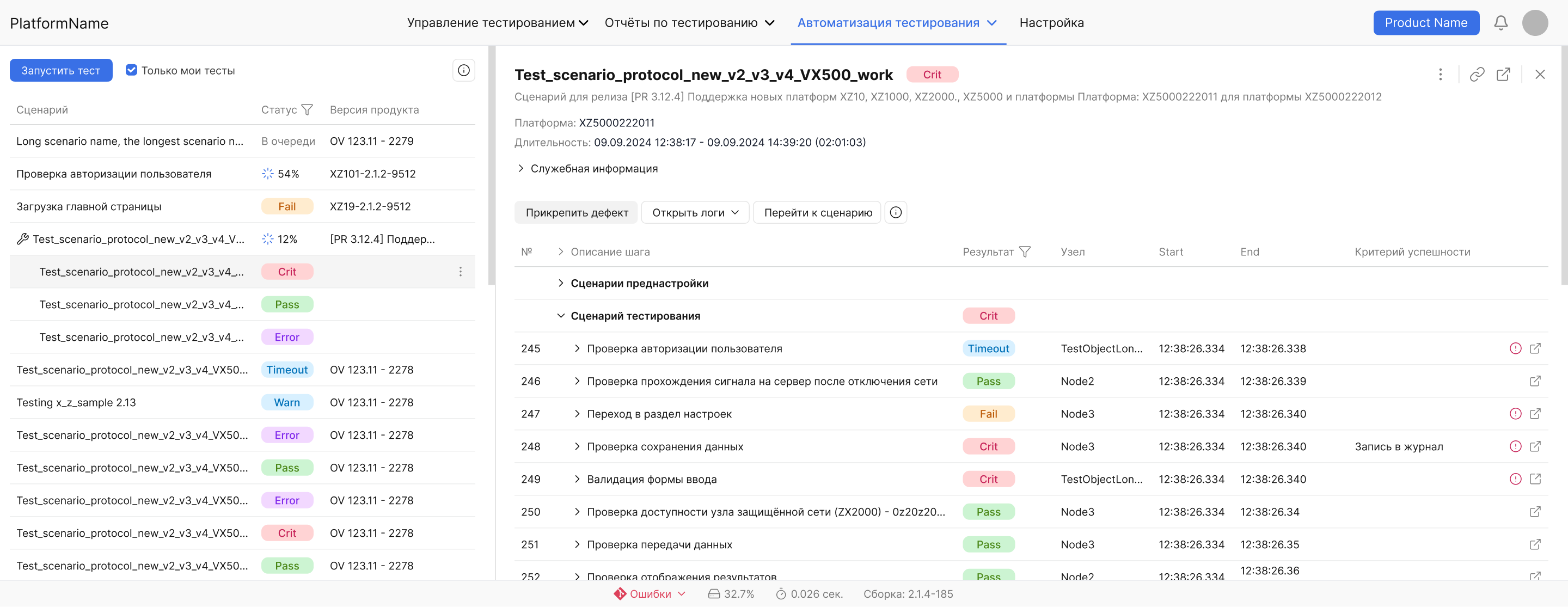Click the scenario list vertical scrollbar
Screen dimensions: 1568x607
492,165
